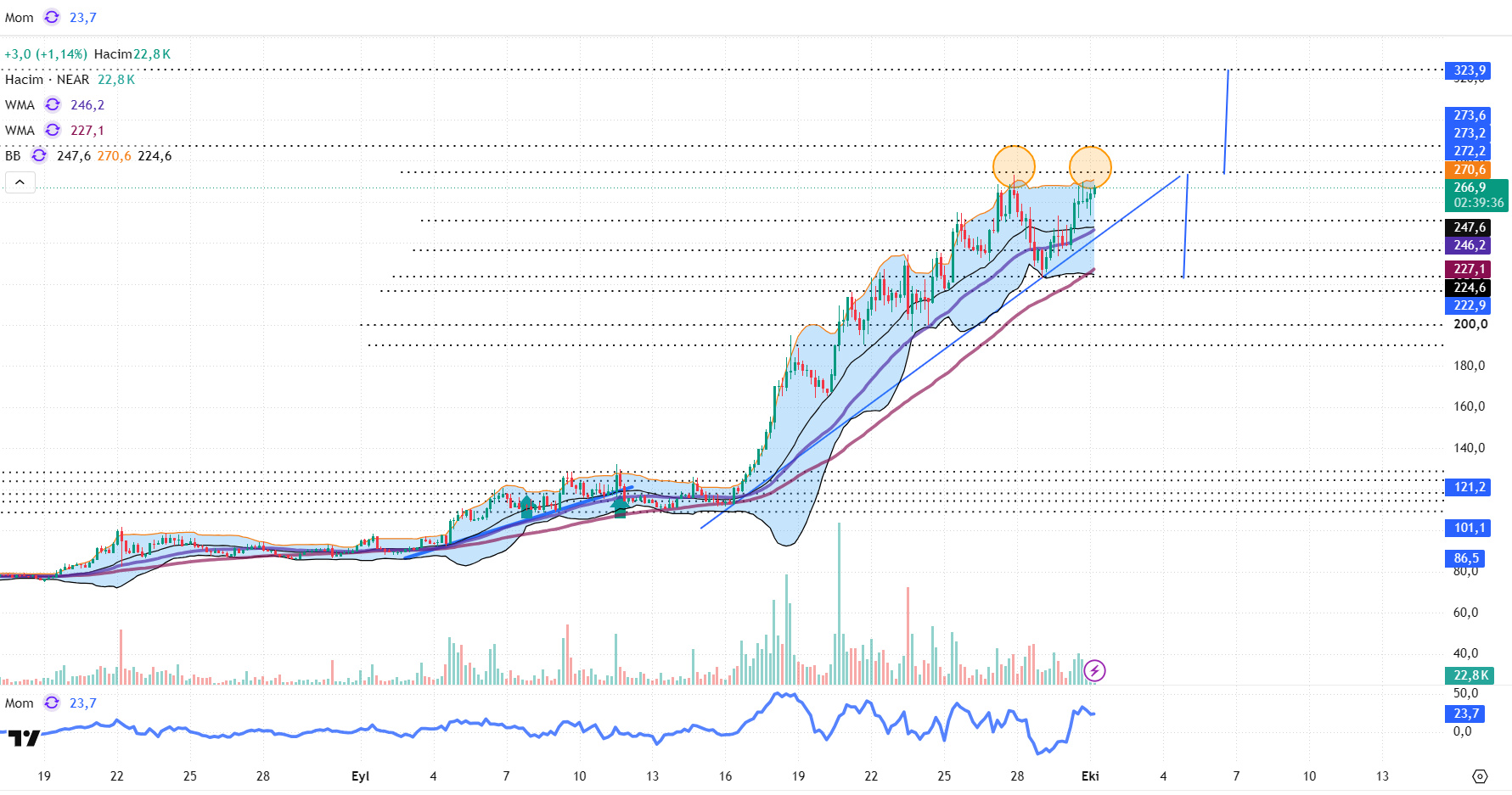Click the left orange circle marker
The height and width of the screenshot is (795, 1512).
(1014, 166)
